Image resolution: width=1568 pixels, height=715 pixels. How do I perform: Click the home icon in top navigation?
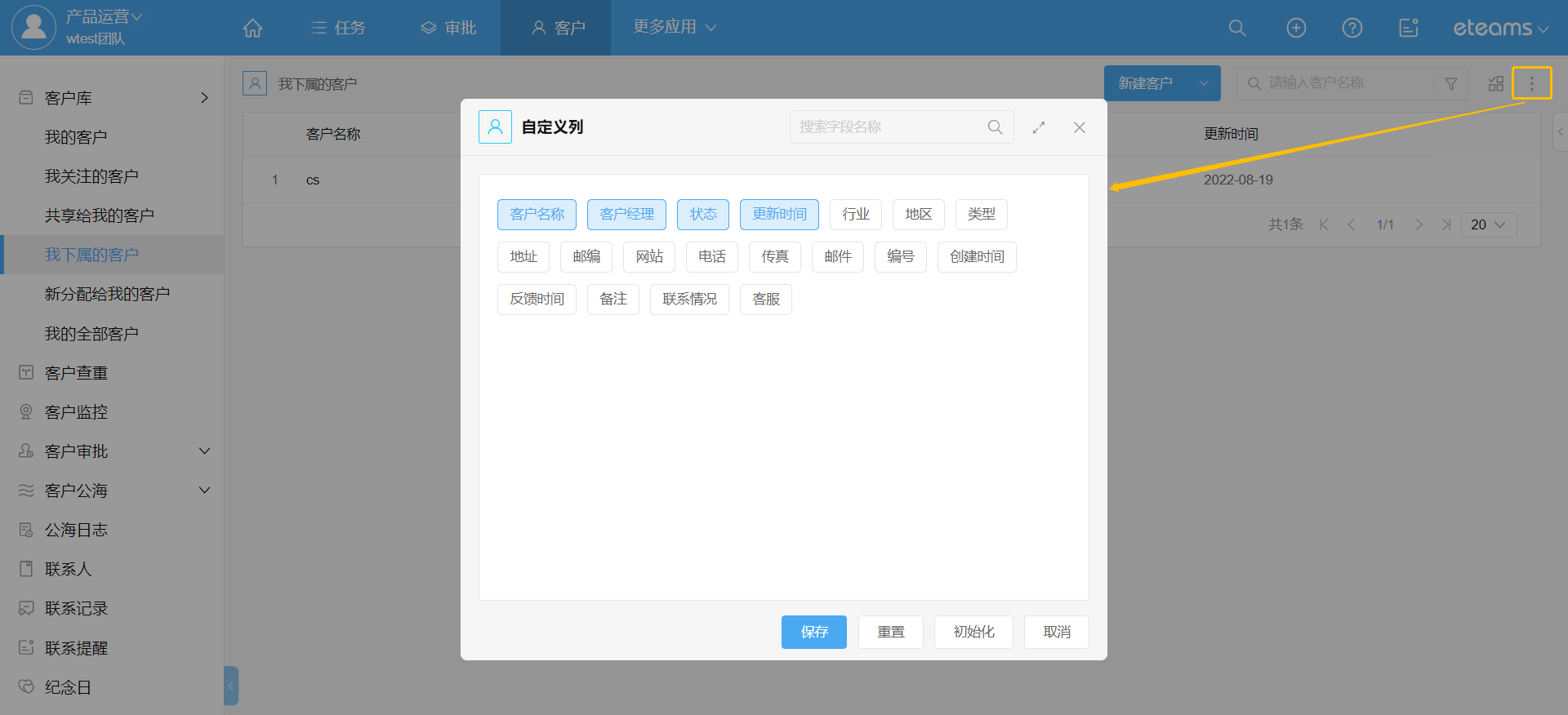coord(252,28)
